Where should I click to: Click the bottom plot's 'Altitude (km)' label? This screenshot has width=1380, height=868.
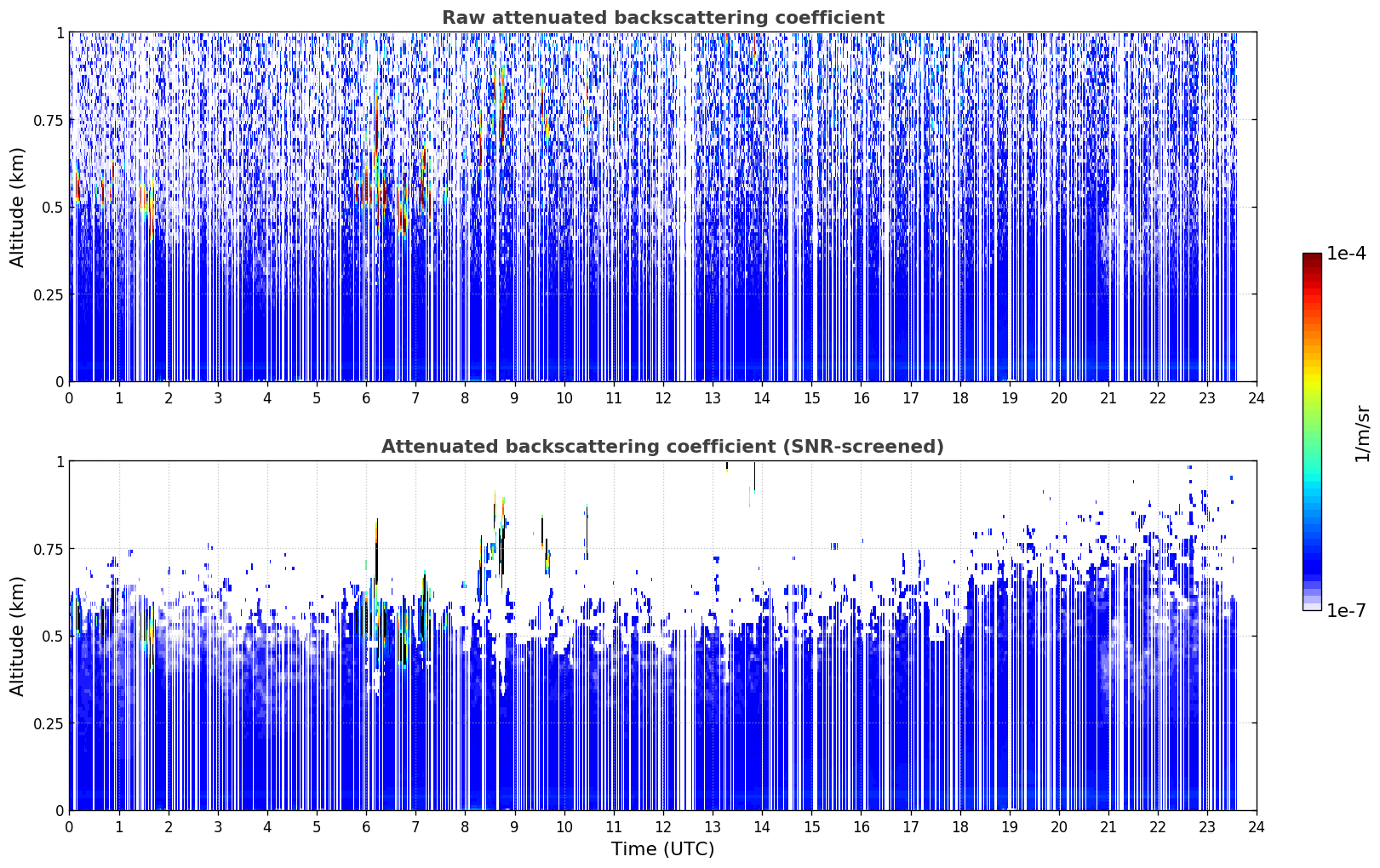coord(18,636)
